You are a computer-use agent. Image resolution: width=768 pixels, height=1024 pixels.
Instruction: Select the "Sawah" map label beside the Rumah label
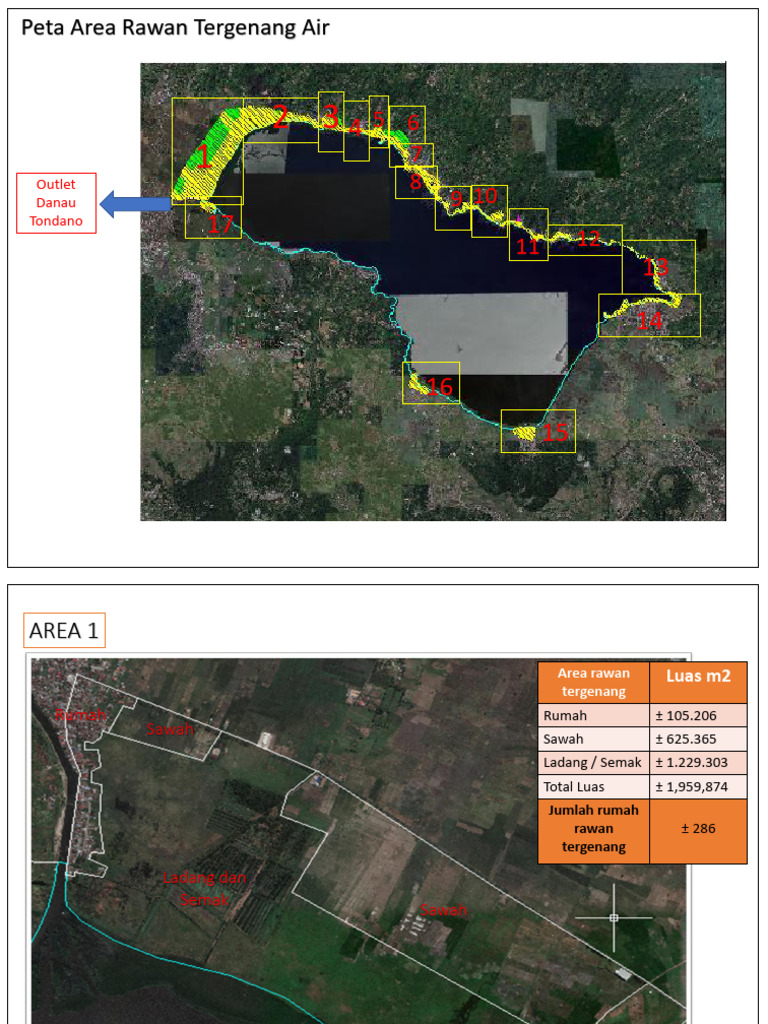(170, 729)
